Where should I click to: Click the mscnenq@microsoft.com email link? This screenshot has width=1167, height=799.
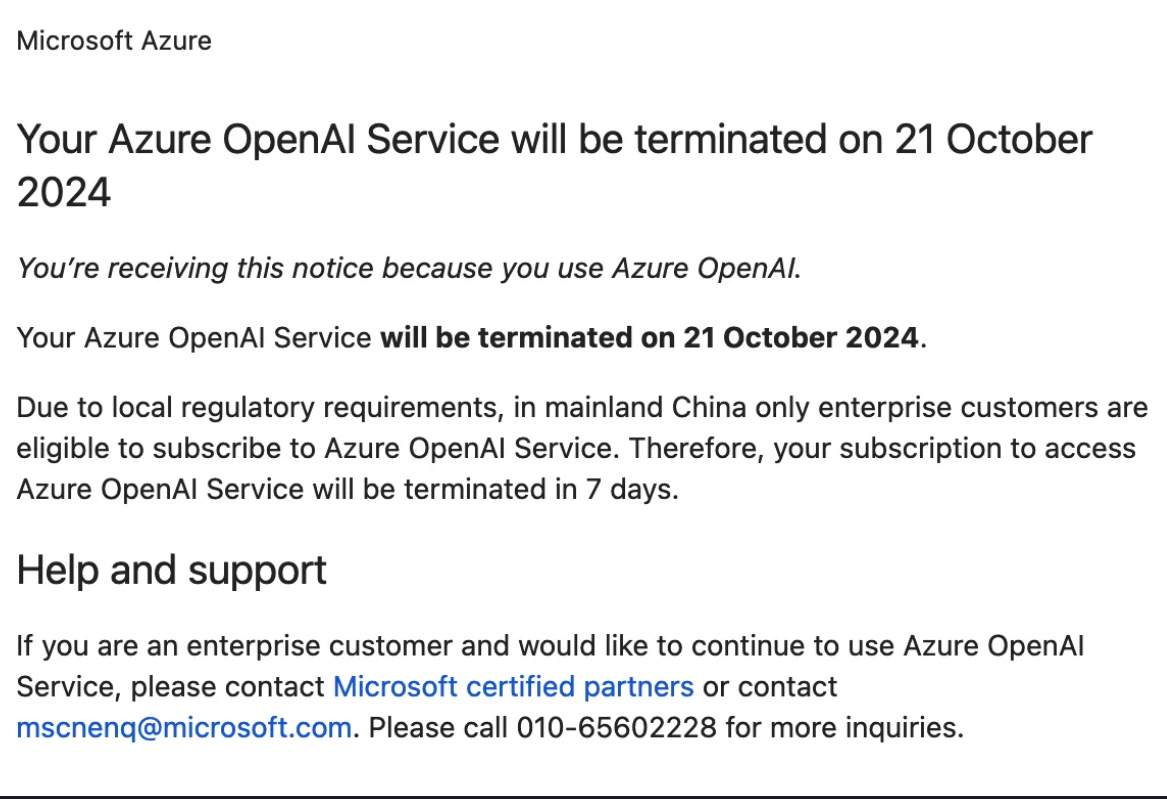pyautogui.click(x=184, y=727)
